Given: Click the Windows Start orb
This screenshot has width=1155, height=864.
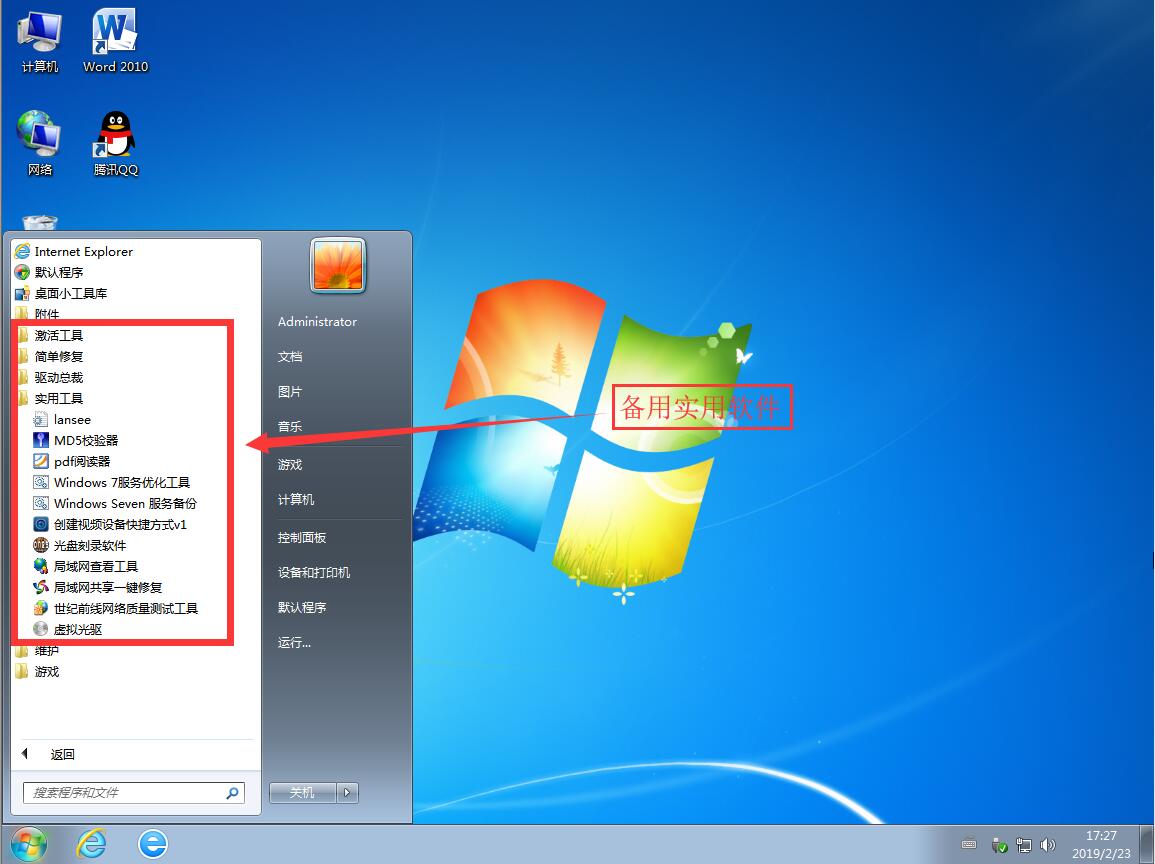Looking at the screenshot, I should click(x=28, y=844).
